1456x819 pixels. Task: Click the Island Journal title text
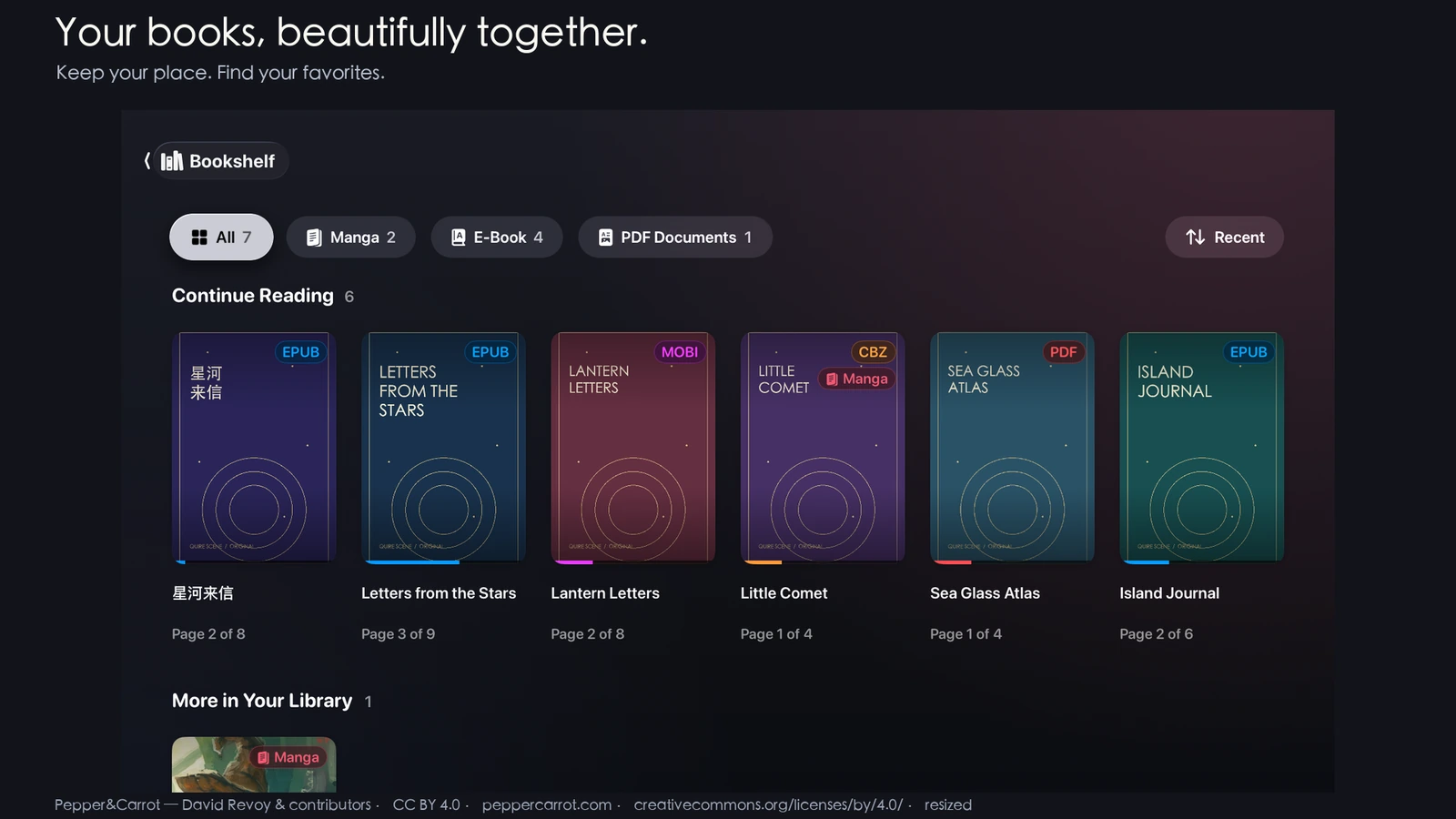tap(1169, 593)
